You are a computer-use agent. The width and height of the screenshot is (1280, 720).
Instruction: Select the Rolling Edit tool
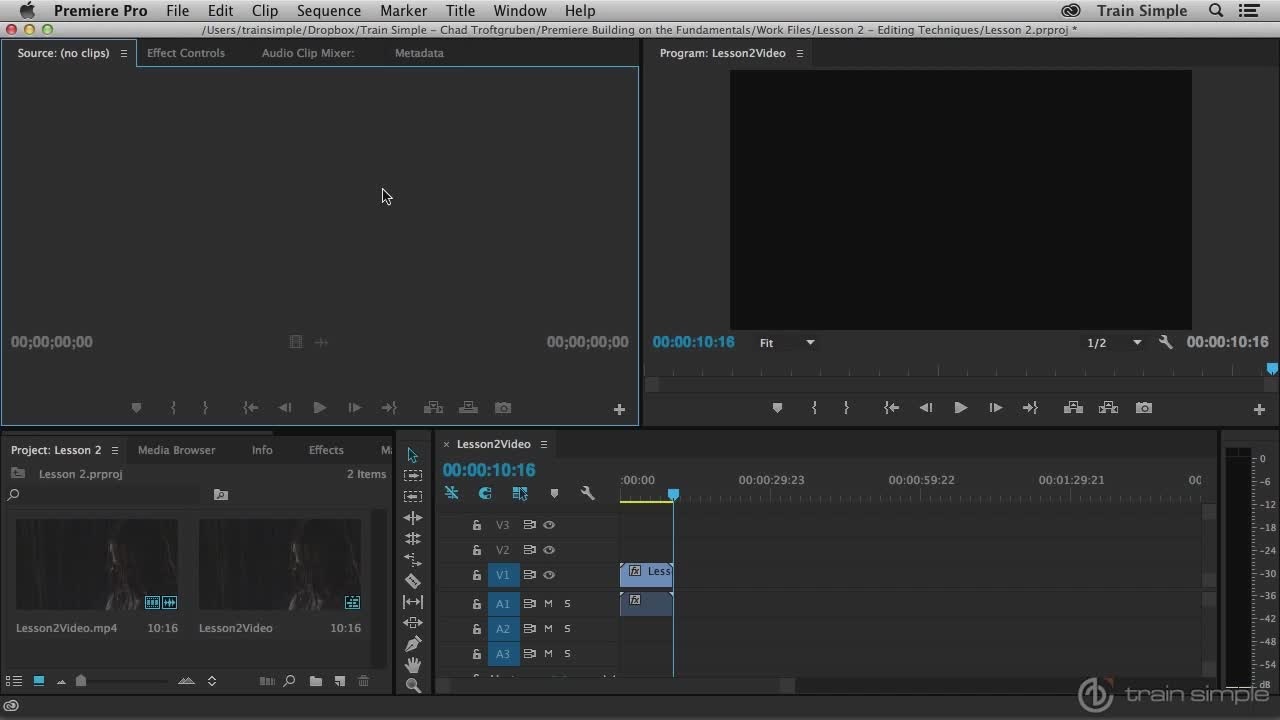[x=412, y=539]
